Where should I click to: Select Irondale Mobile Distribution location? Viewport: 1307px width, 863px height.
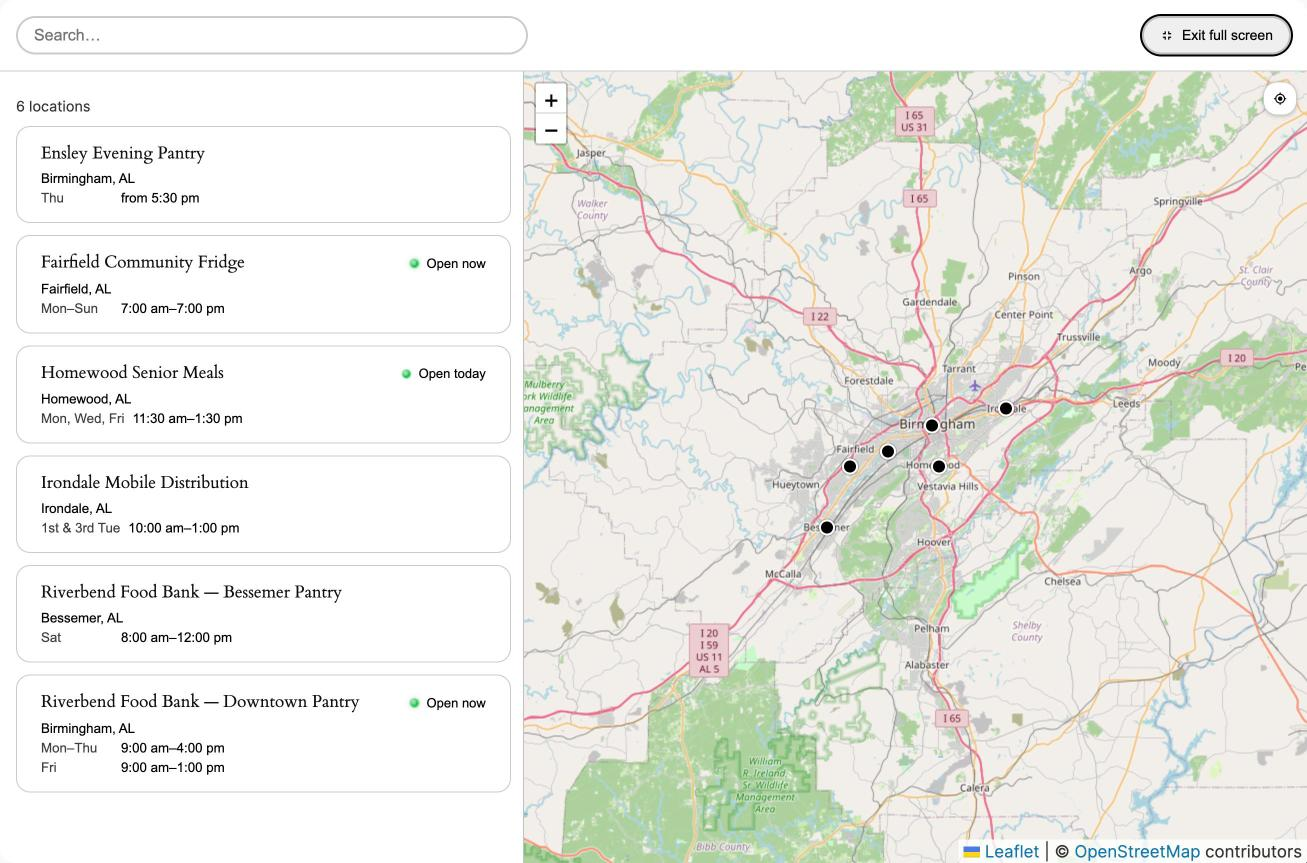pyautogui.click(x=263, y=504)
